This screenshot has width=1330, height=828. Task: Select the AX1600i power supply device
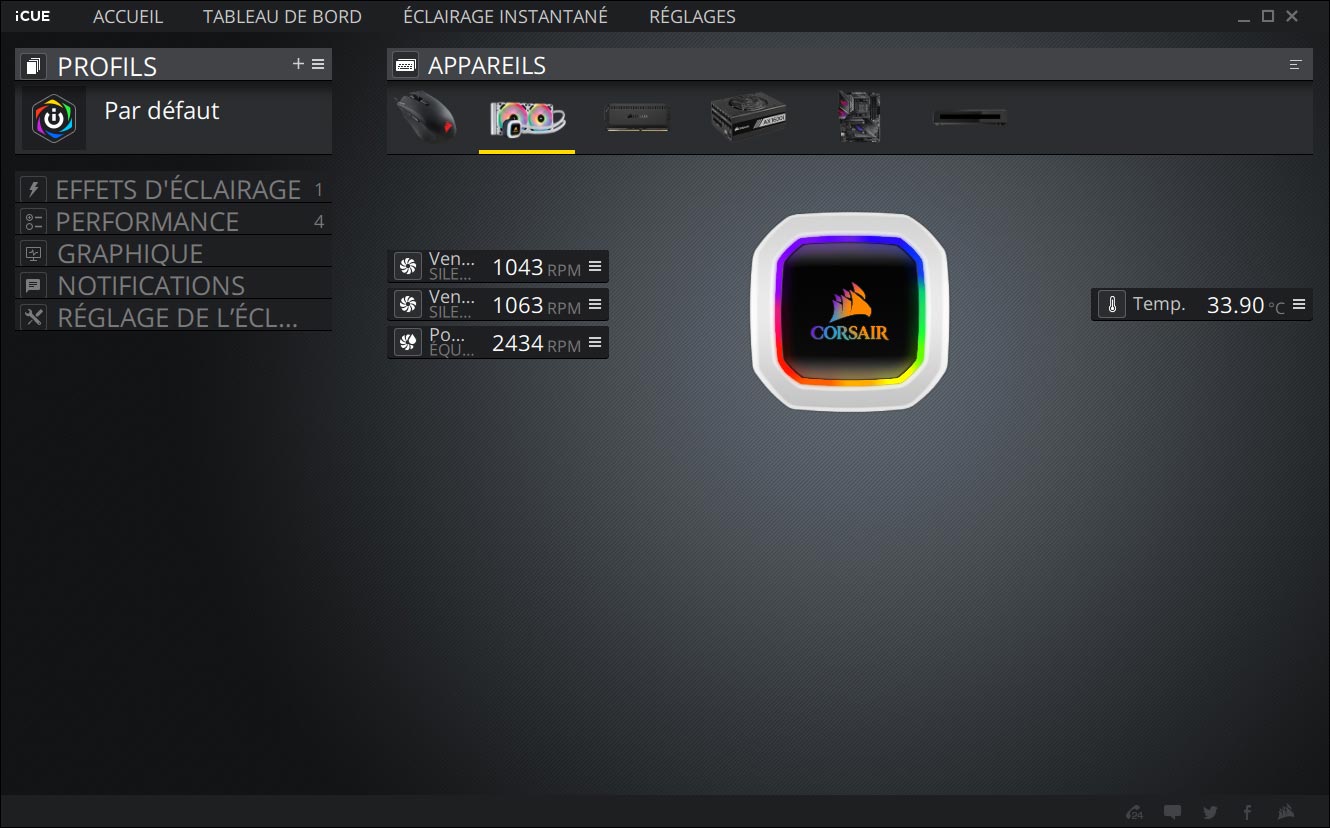point(749,117)
